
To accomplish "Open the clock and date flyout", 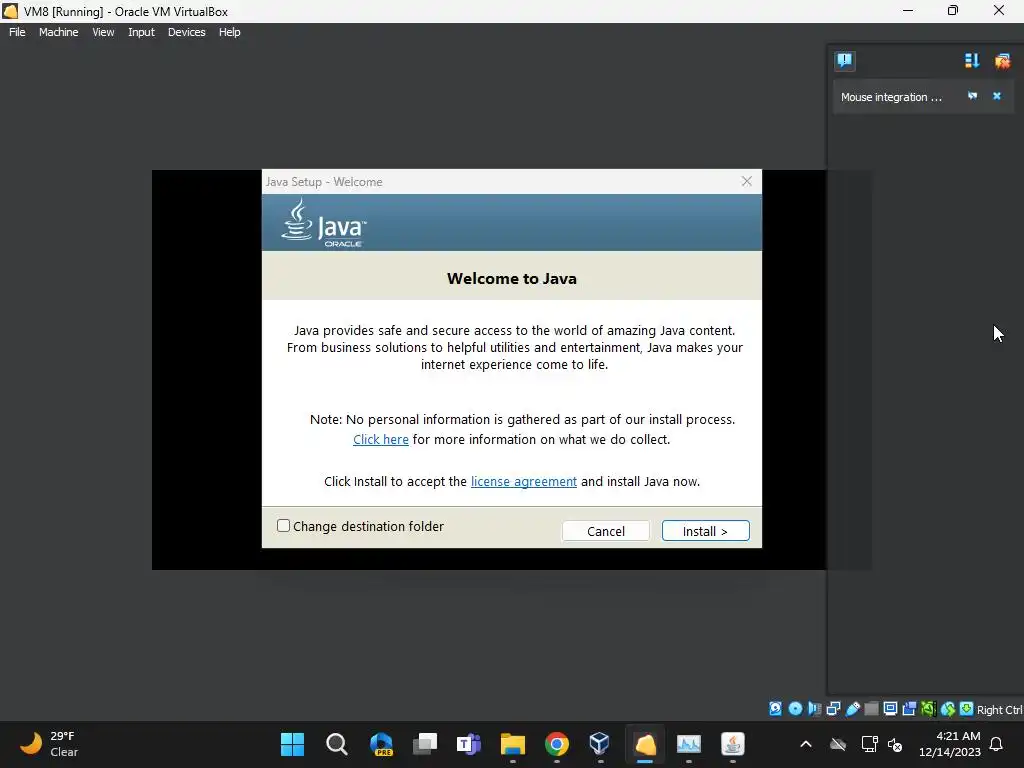I will 950,744.
